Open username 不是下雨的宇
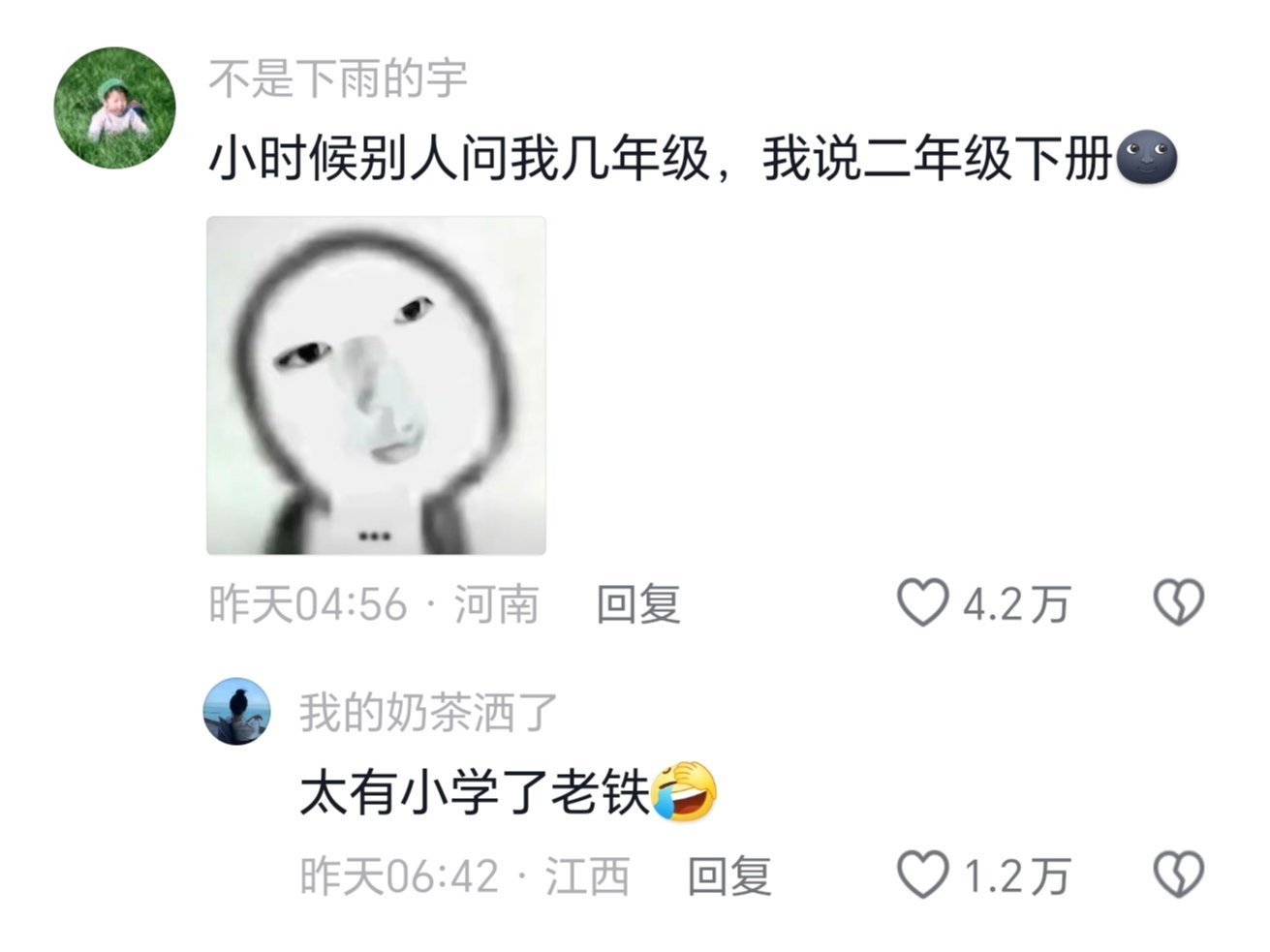1270x952 pixels. click(x=338, y=78)
